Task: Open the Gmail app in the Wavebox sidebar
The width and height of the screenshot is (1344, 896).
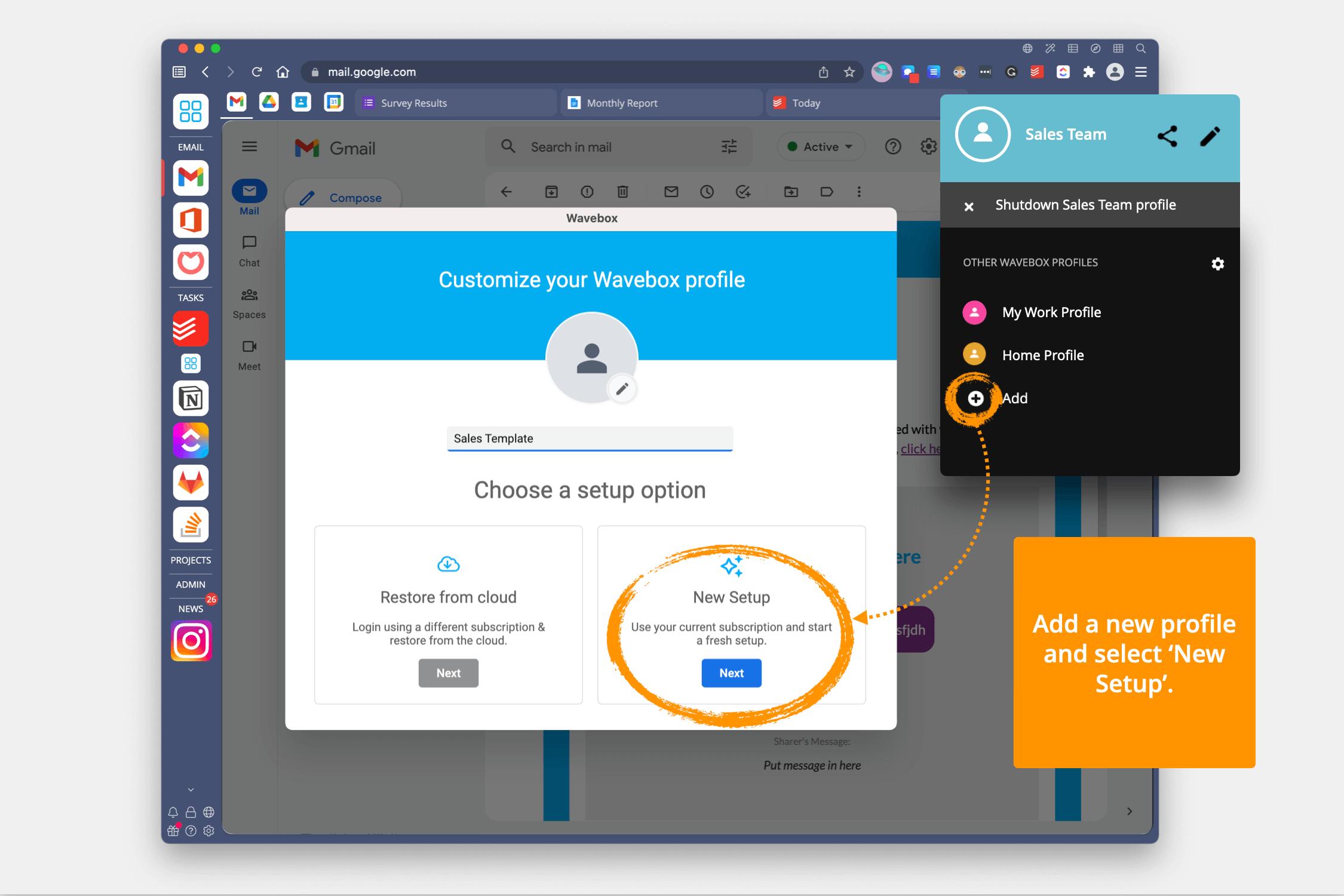Action: click(191, 177)
